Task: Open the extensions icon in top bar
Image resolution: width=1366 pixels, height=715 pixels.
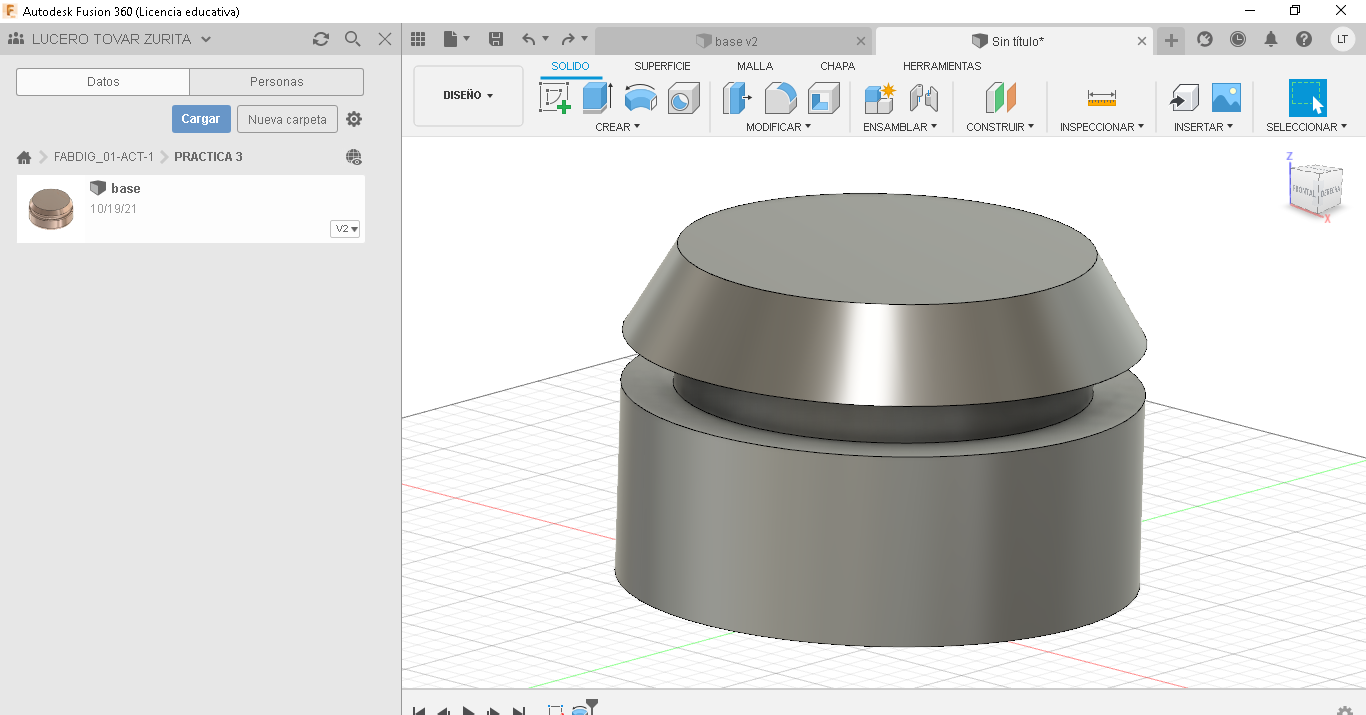Action: tap(1205, 39)
